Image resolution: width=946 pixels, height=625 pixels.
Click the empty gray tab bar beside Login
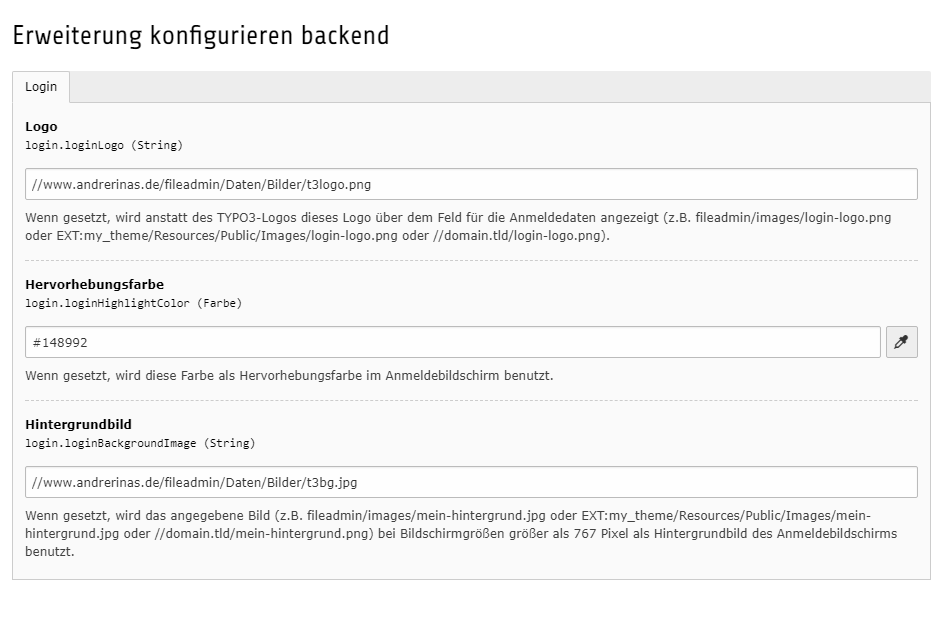(500, 87)
